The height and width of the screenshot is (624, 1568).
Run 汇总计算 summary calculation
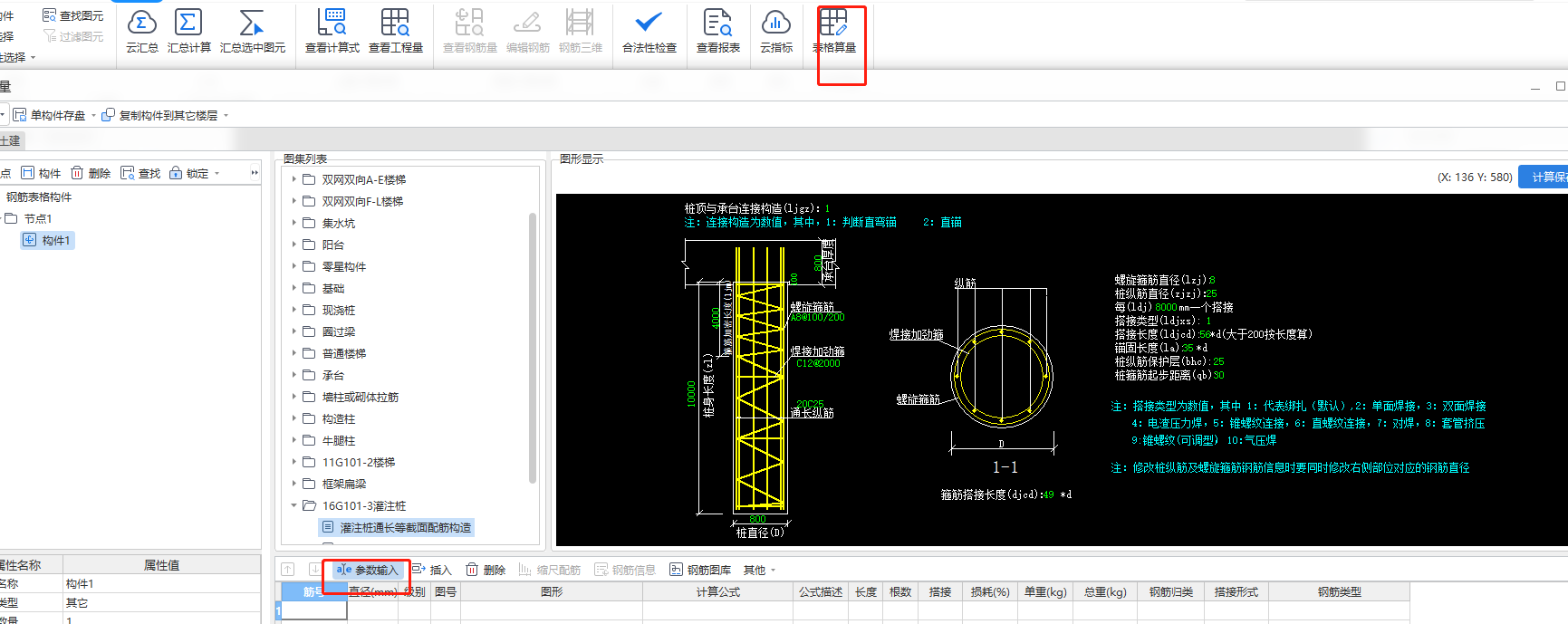[188, 31]
